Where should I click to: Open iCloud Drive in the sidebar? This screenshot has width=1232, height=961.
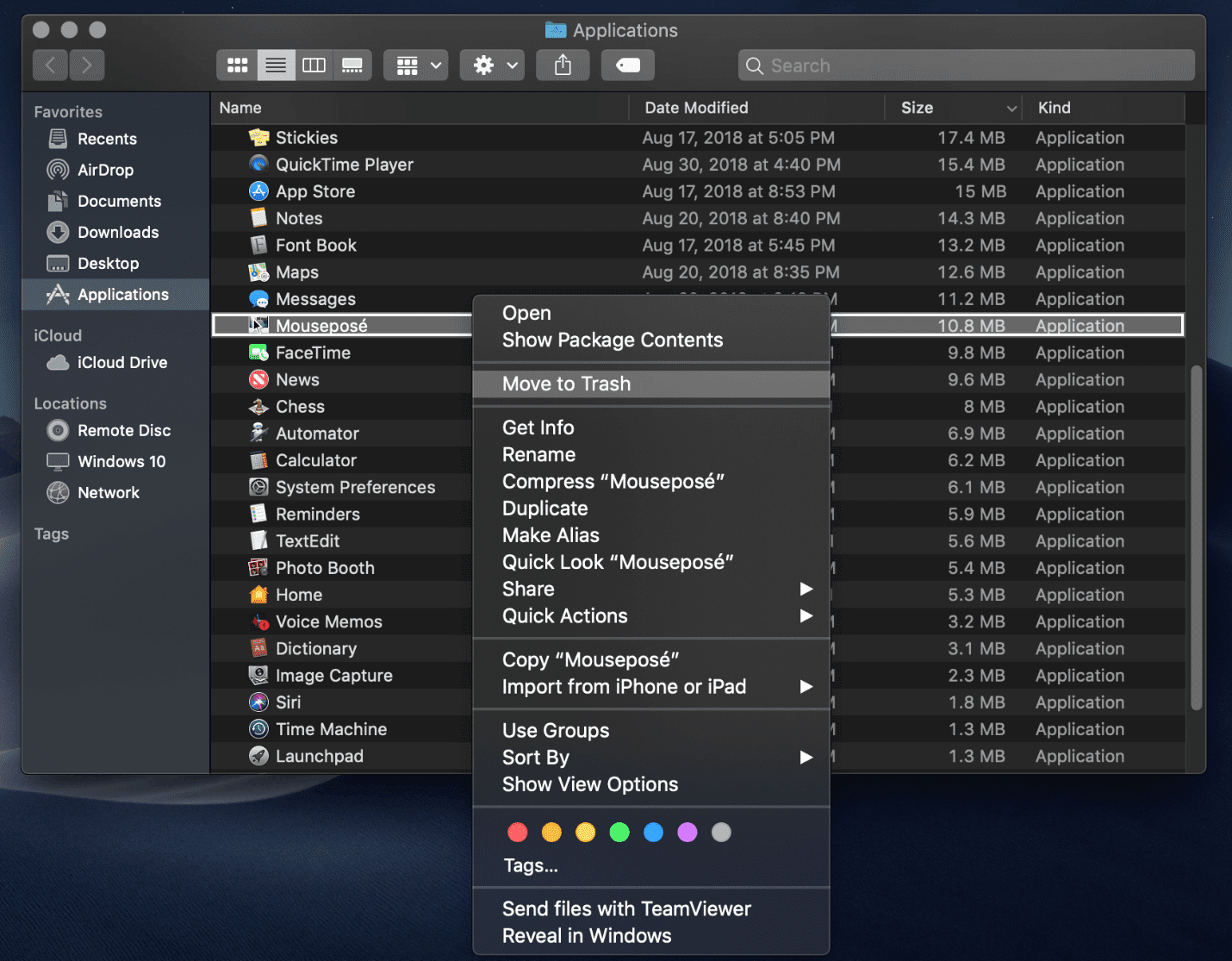(x=121, y=363)
